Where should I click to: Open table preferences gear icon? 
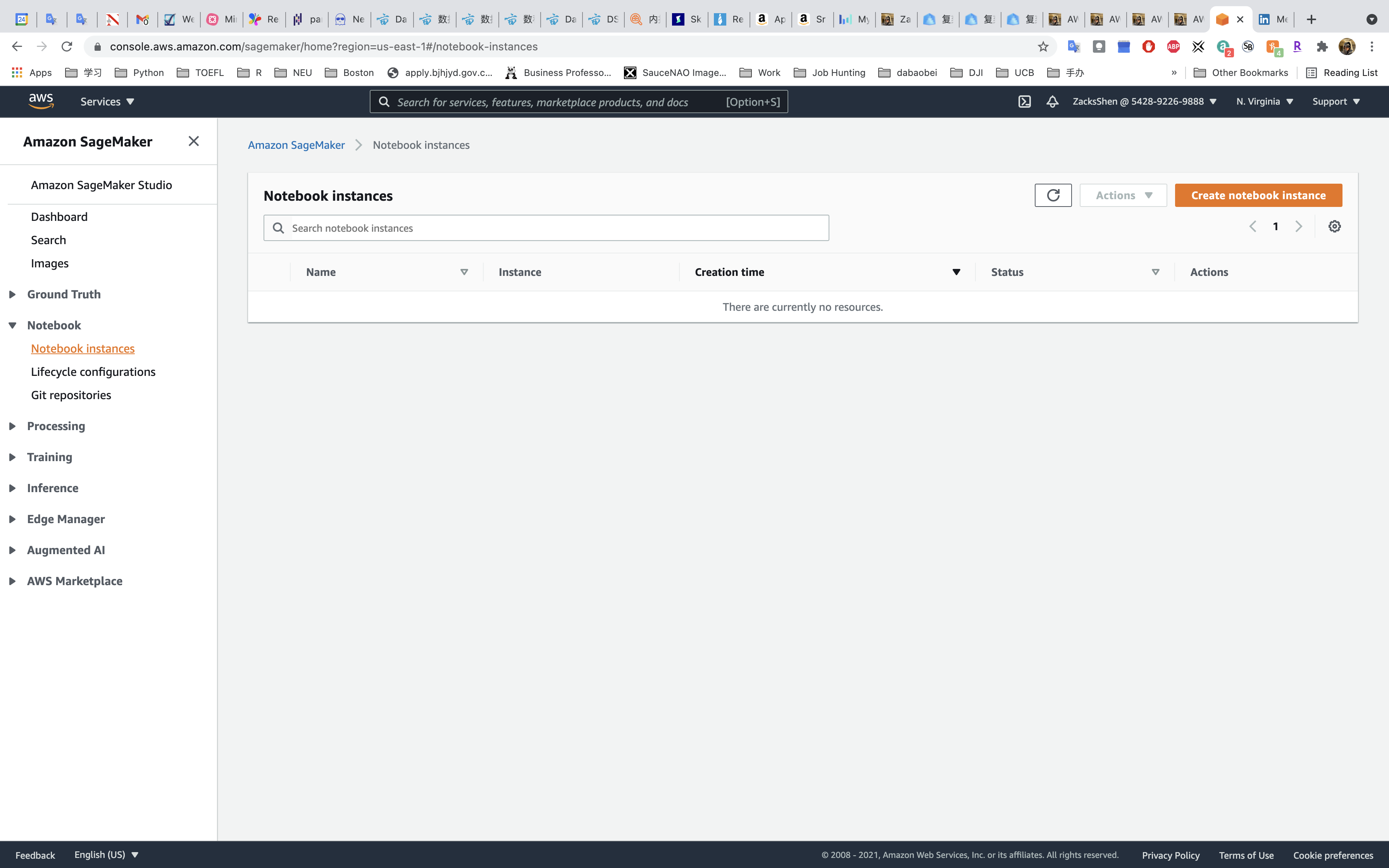click(x=1334, y=226)
